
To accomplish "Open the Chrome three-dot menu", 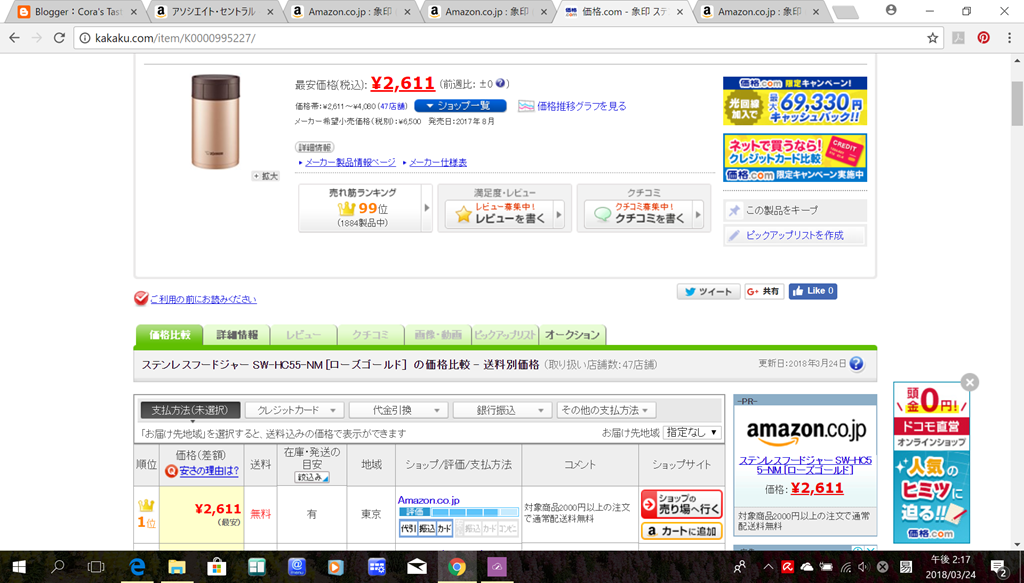I will [x=1009, y=38].
